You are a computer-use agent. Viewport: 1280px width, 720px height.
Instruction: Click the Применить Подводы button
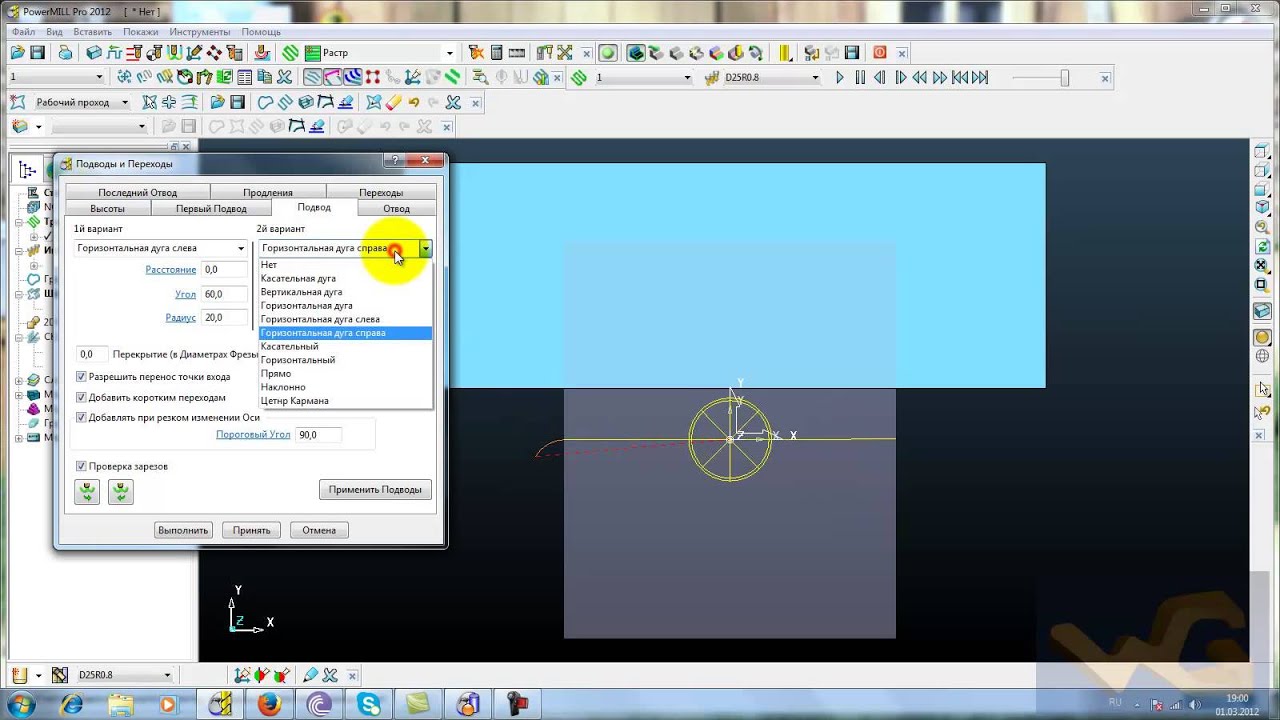coord(375,490)
